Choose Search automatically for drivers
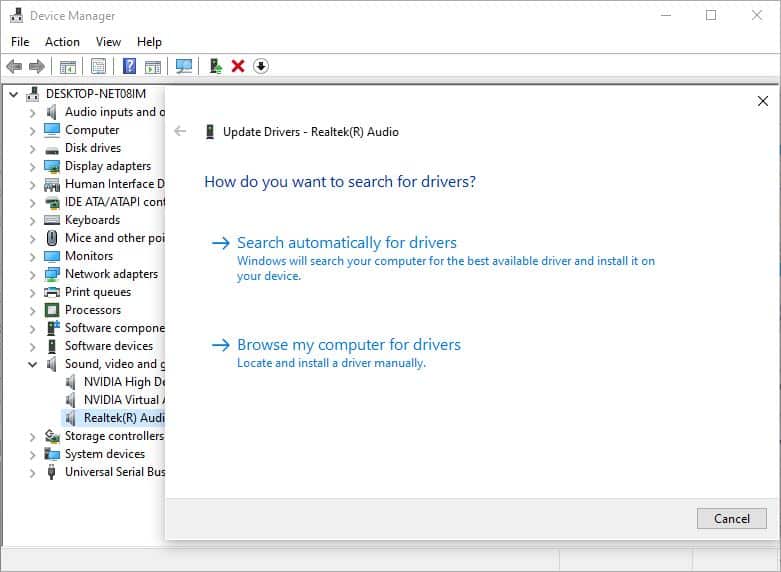This screenshot has height=572, width=781. point(346,243)
